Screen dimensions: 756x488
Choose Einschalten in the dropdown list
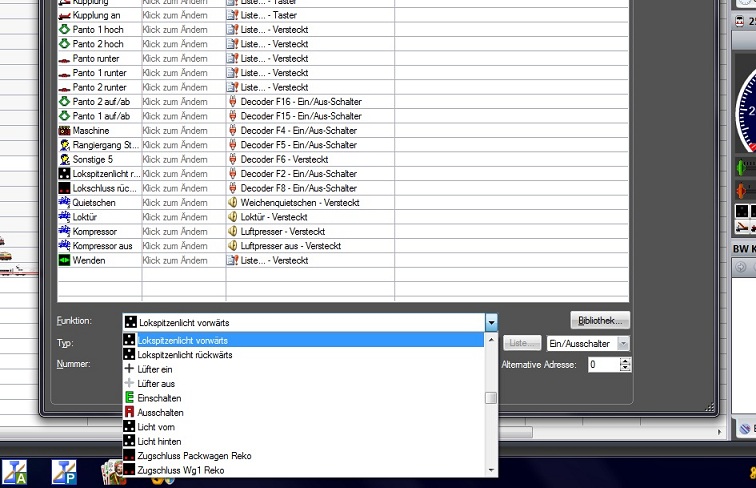(x=160, y=398)
